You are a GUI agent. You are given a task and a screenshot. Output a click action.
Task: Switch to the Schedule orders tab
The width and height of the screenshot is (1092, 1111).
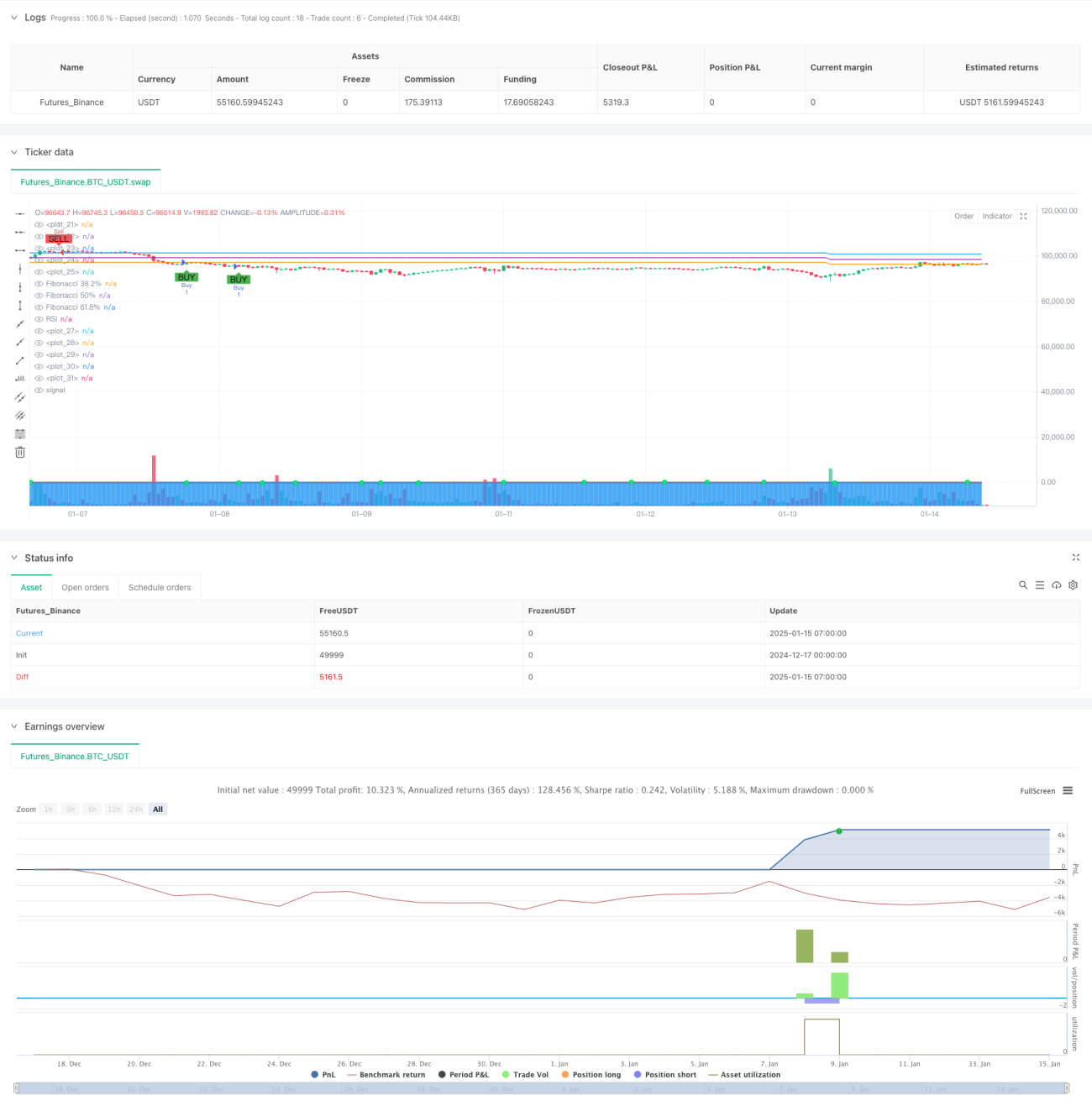coord(160,588)
